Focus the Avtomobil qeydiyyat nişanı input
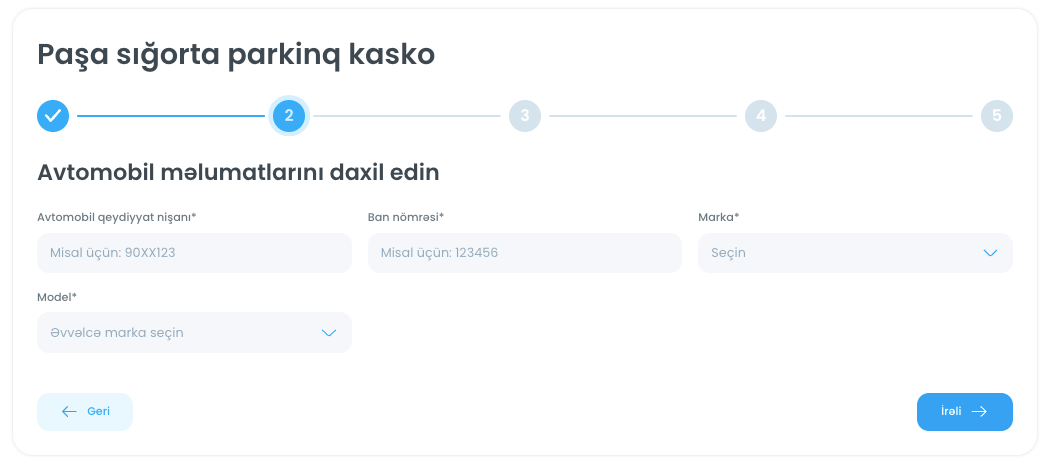Screen dimensions: 1051x466 (194, 253)
